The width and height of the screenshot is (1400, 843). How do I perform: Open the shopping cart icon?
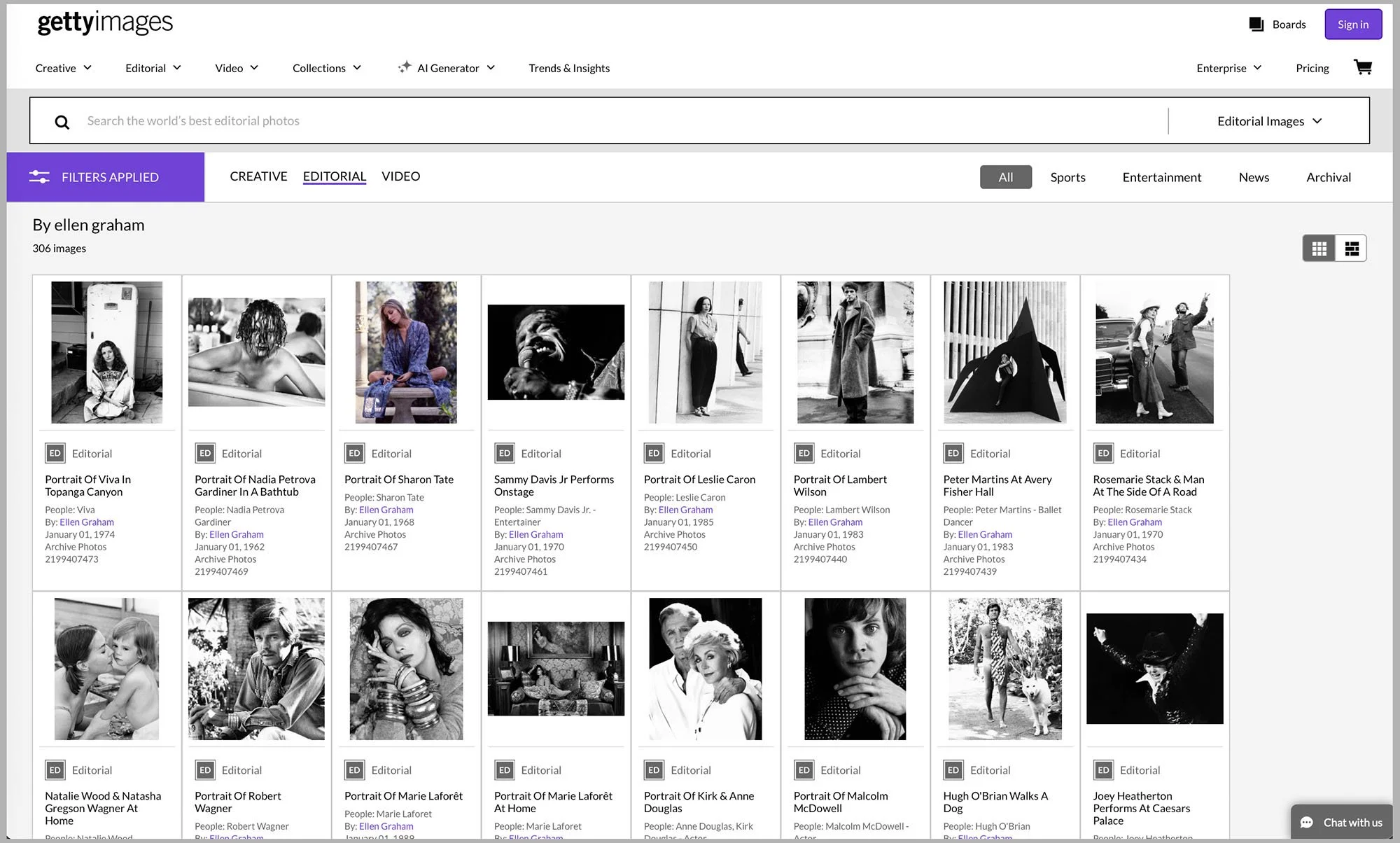click(1362, 67)
